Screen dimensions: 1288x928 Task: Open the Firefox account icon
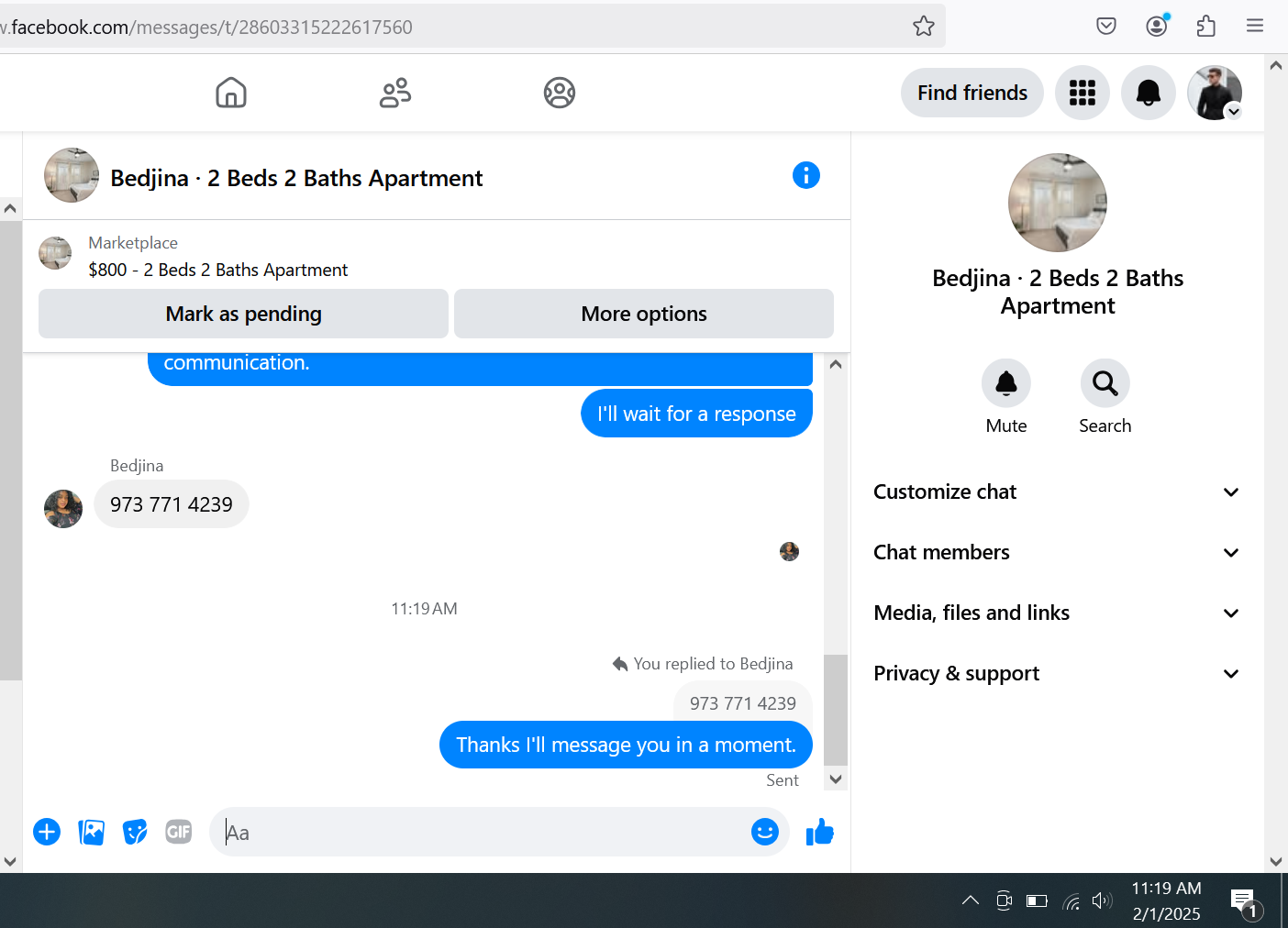tap(1157, 26)
